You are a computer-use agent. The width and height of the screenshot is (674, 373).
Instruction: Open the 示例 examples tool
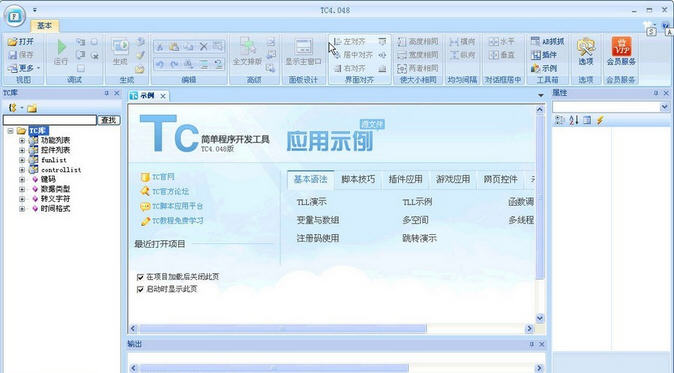click(544, 68)
